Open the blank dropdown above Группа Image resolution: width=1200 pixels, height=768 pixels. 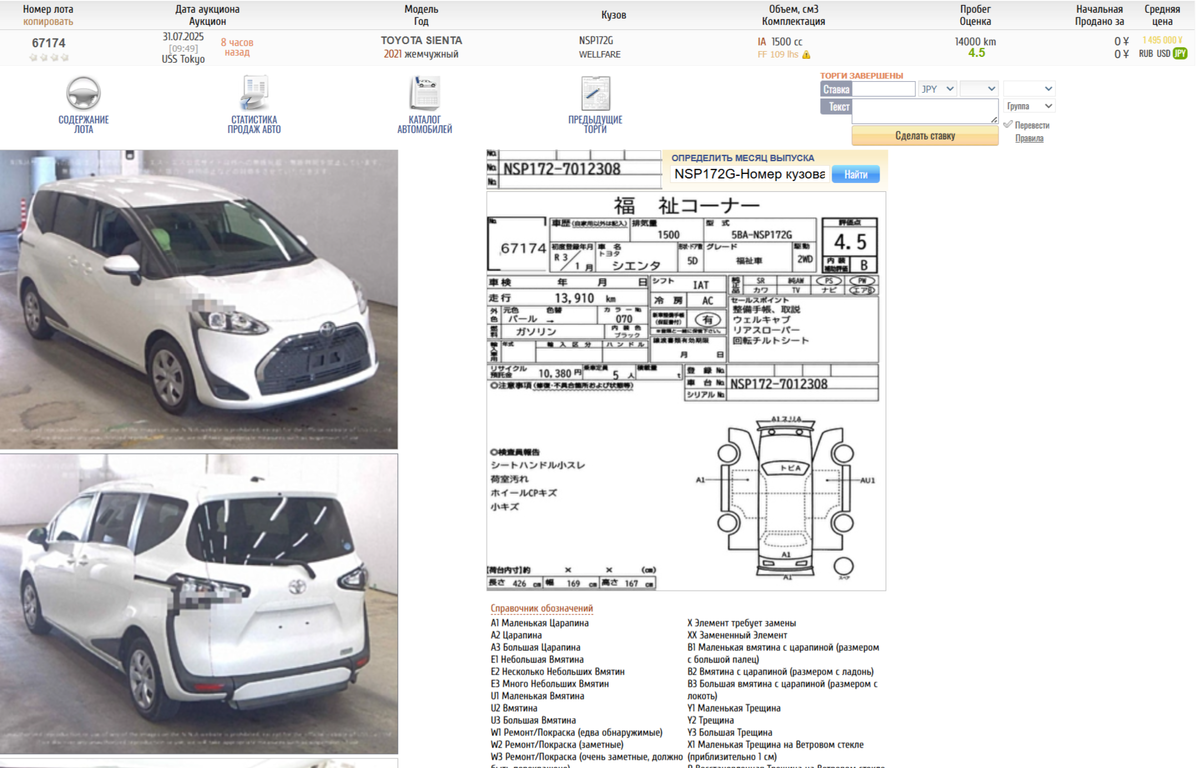click(x=1029, y=89)
